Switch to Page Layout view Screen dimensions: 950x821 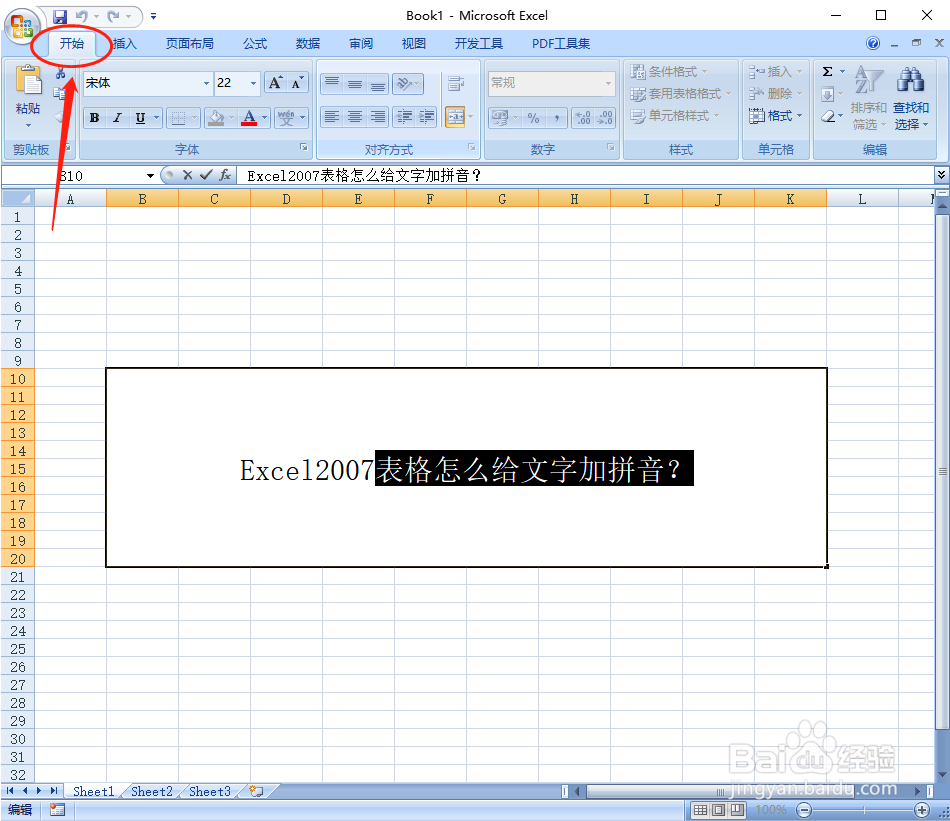click(x=719, y=810)
